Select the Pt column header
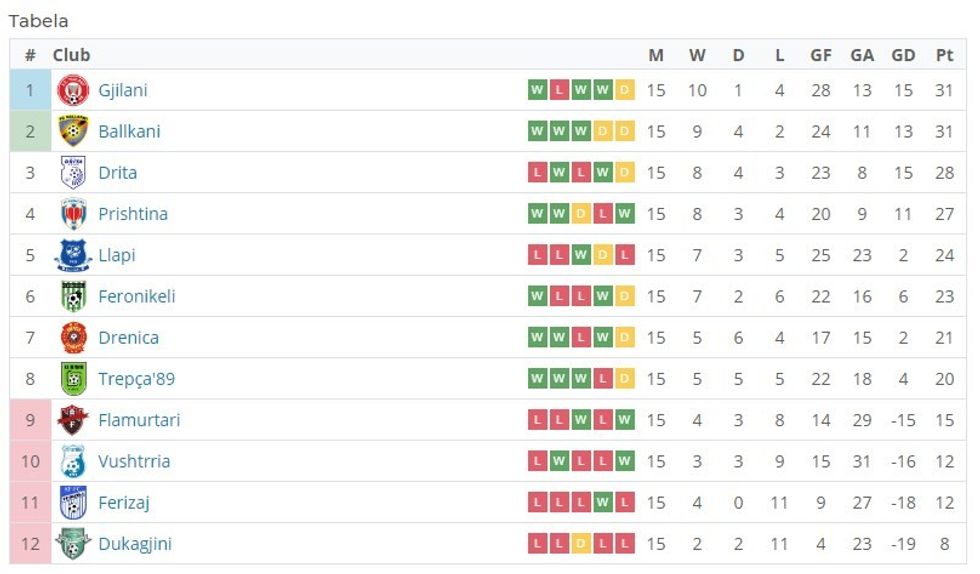 click(x=944, y=55)
